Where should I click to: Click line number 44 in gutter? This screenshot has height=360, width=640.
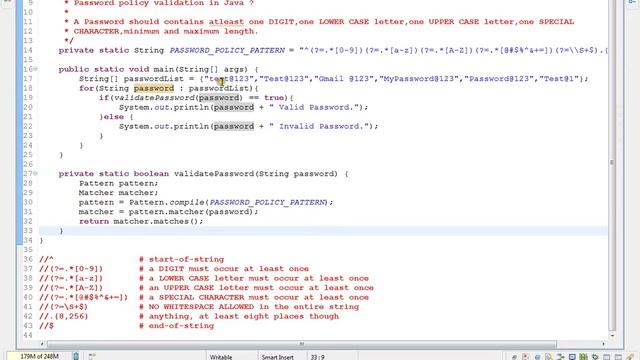click(28, 336)
